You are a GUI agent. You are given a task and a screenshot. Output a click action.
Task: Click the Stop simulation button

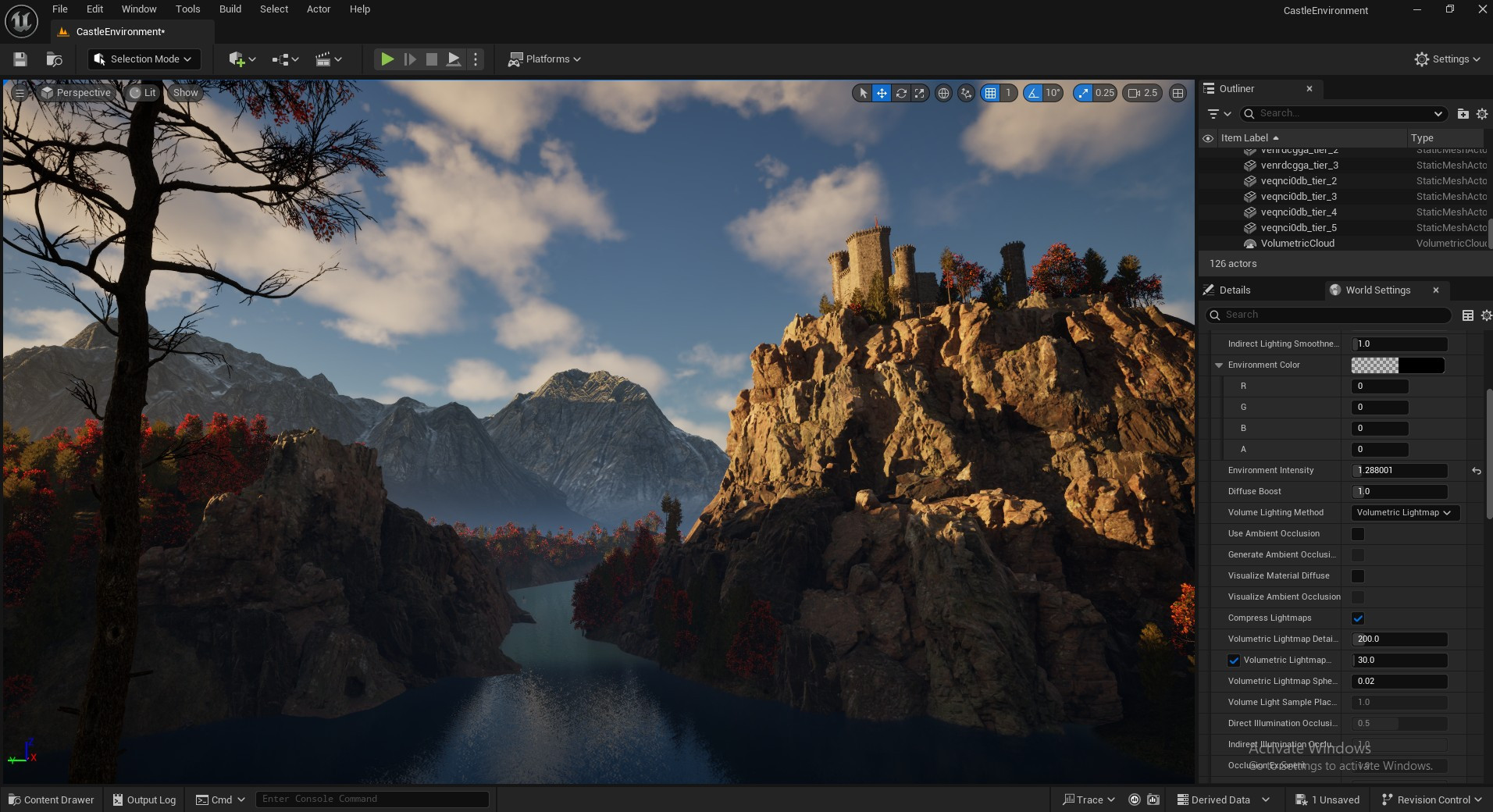point(431,59)
